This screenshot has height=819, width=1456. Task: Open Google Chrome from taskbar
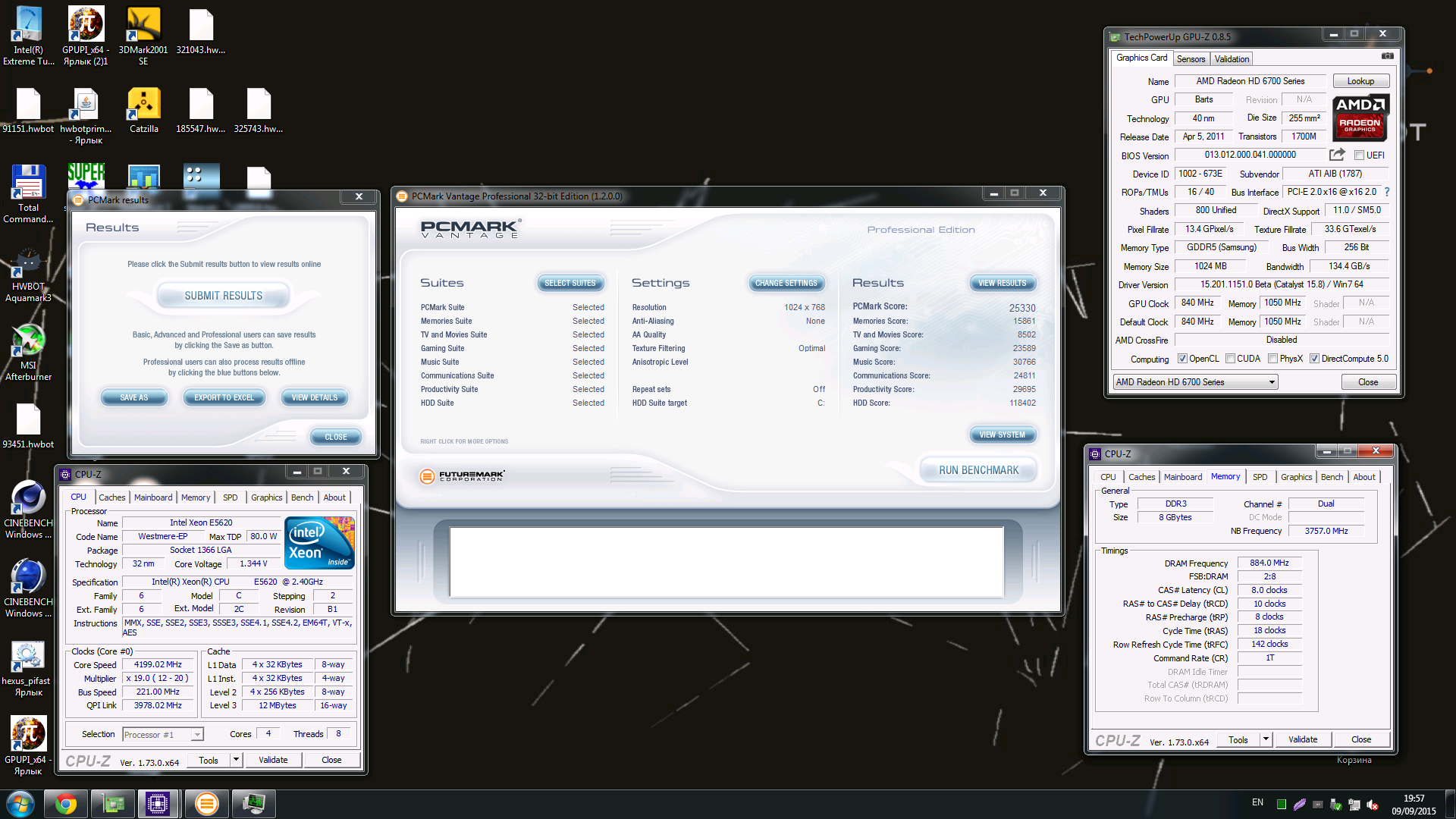(65, 803)
